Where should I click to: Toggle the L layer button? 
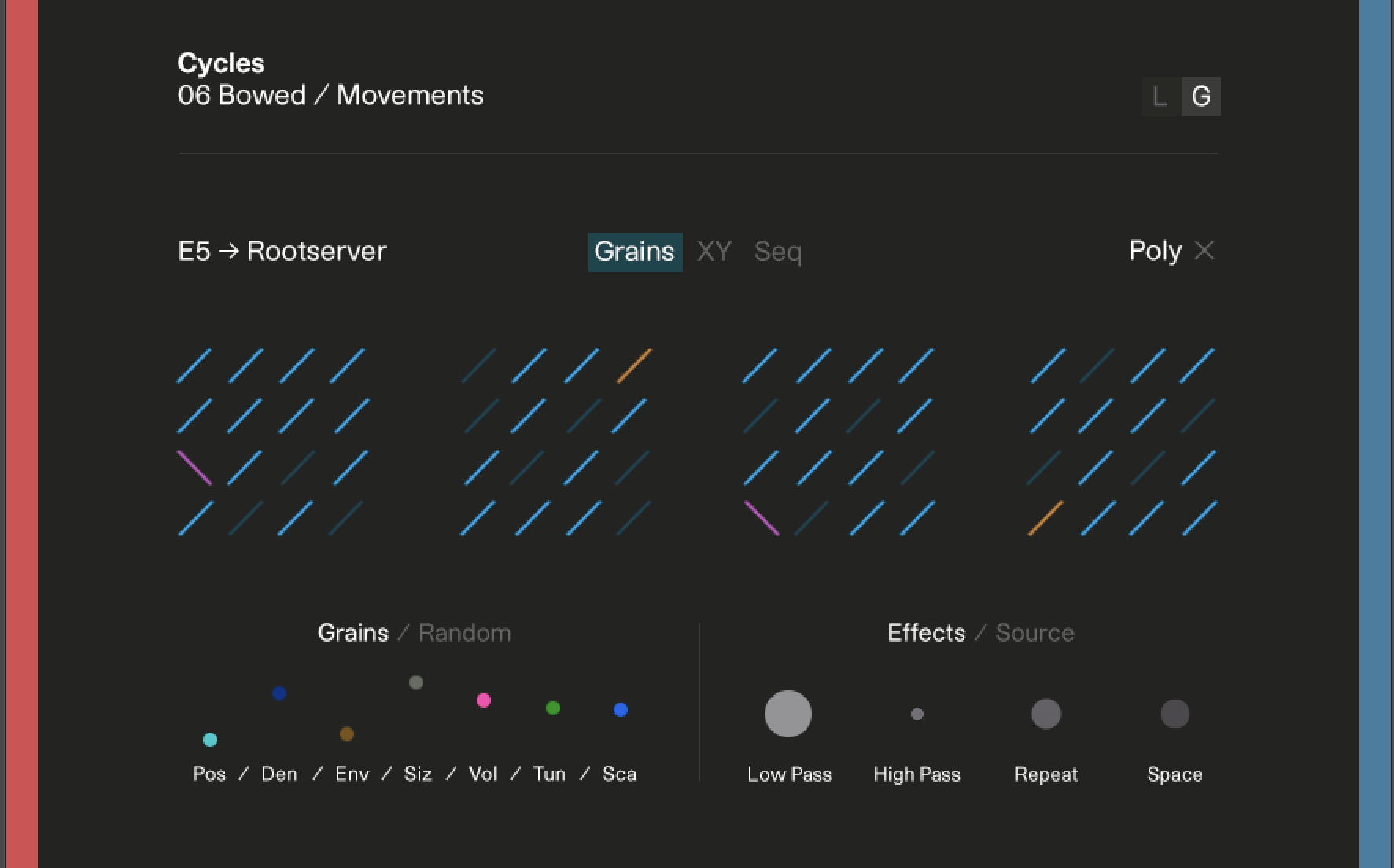click(1160, 97)
